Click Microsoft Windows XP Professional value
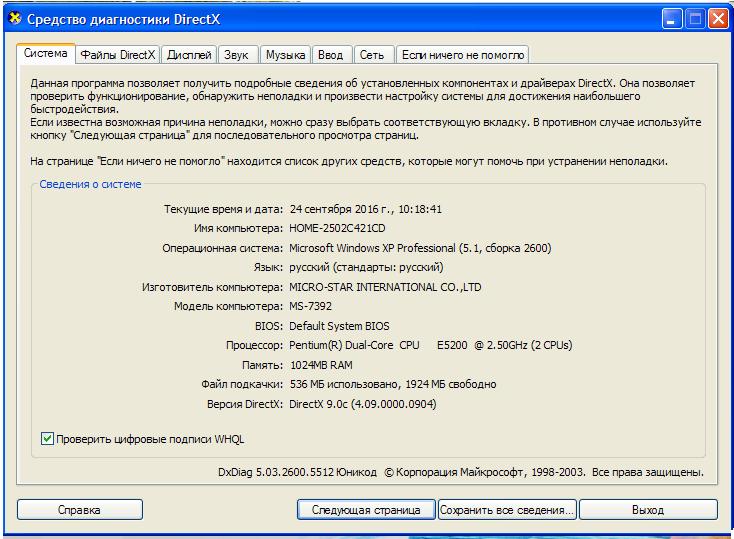734x539 pixels. (420, 248)
